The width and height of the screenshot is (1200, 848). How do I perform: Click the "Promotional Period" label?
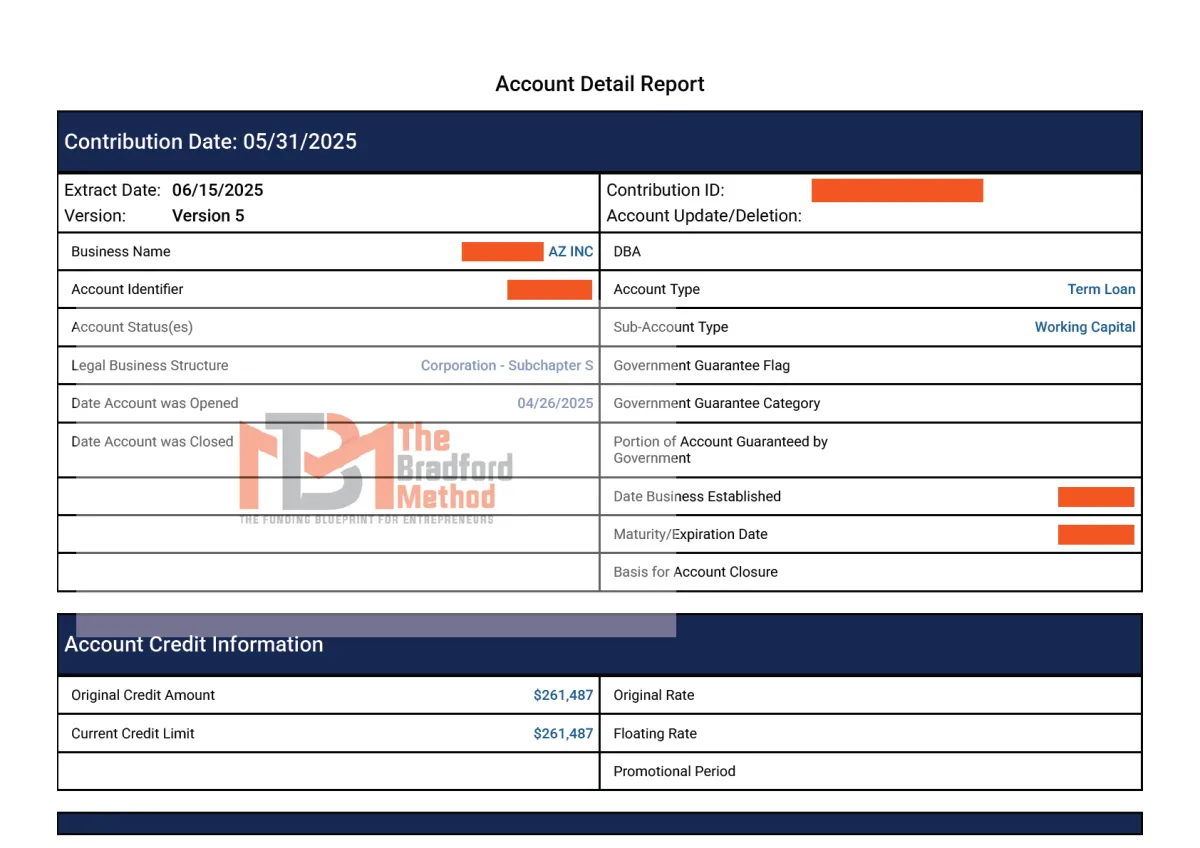[x=675, y=772]
